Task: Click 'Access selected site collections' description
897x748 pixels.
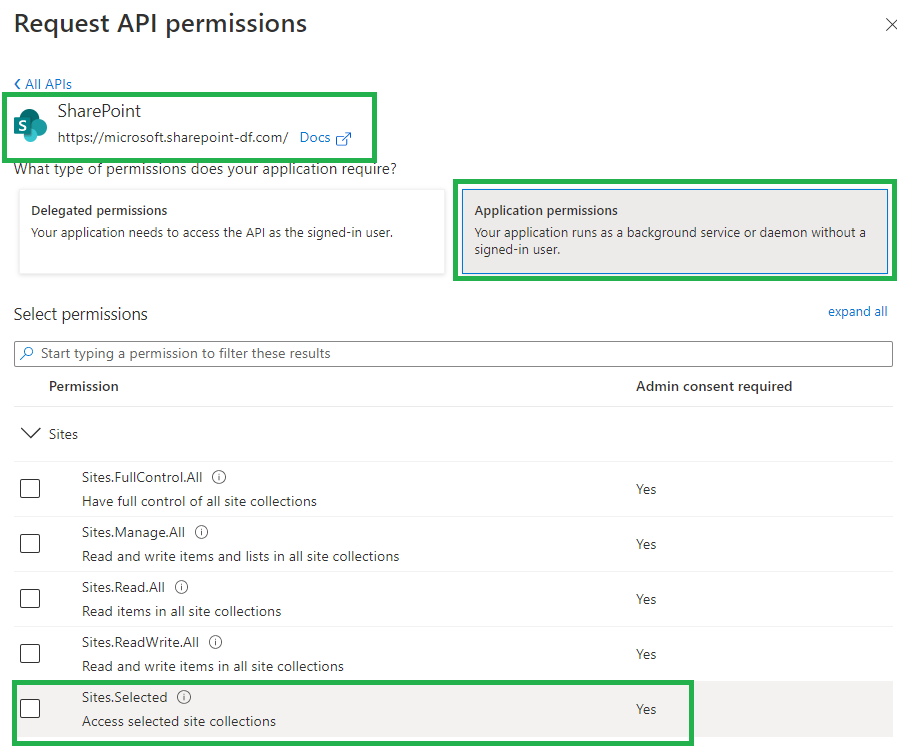Action: pos(178,721)
